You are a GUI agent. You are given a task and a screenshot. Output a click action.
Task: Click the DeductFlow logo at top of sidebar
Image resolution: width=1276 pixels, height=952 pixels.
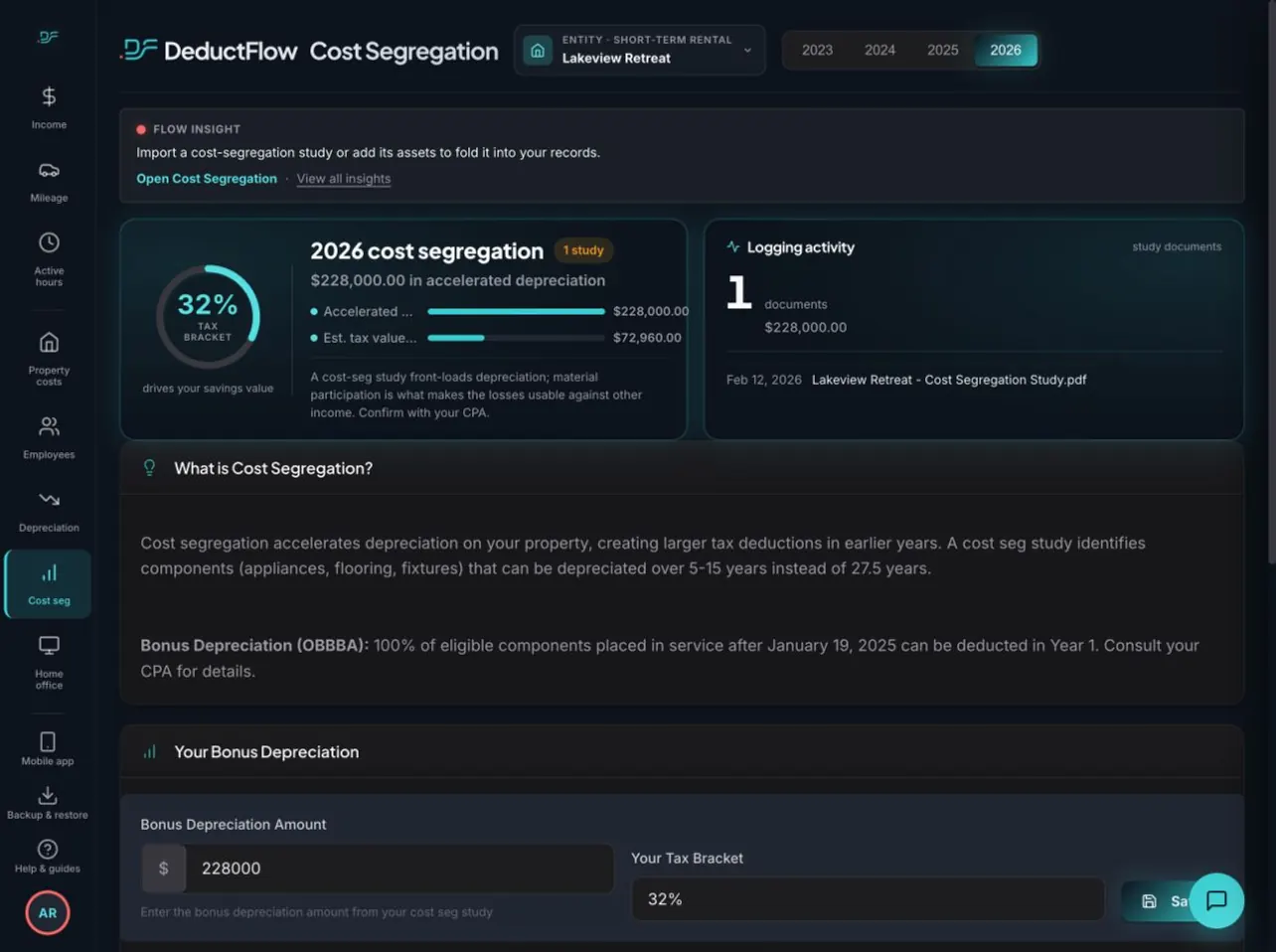click(x=48, y=37)
